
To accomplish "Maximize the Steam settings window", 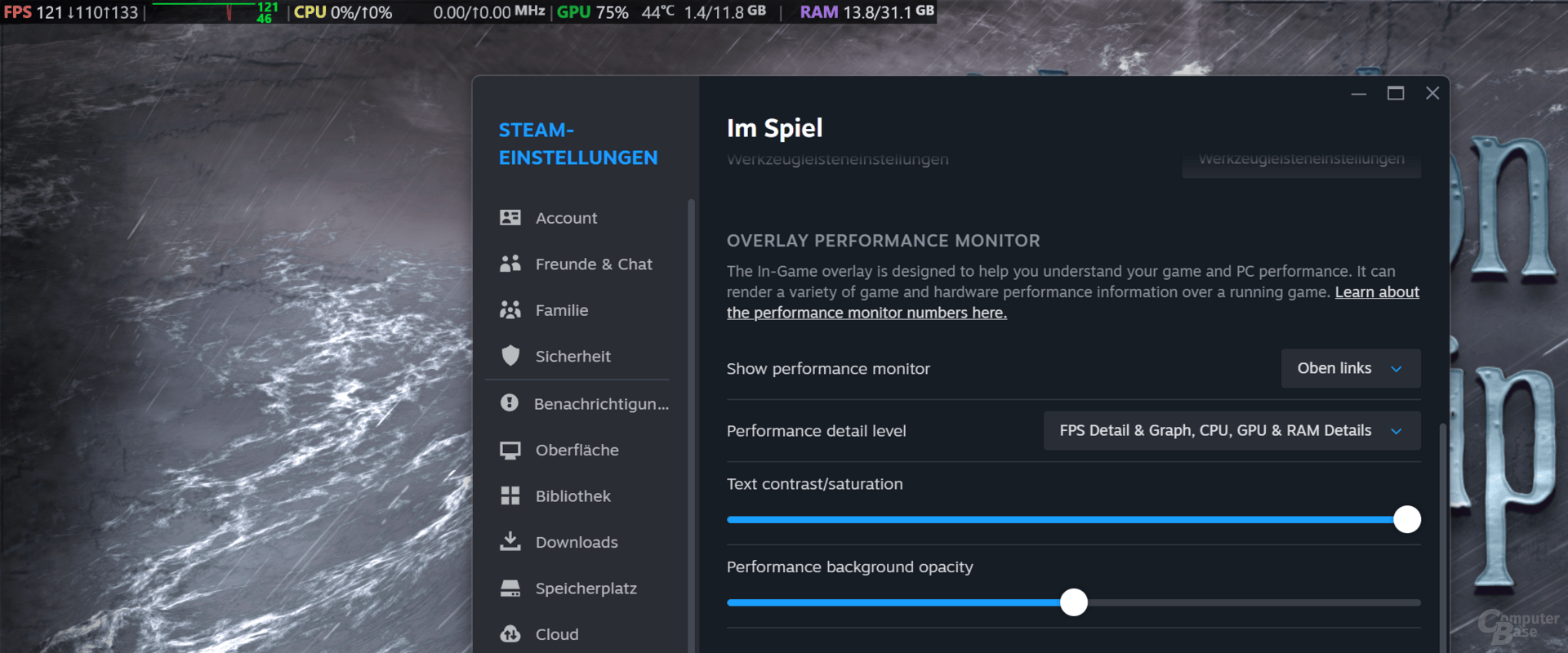I will point(1396,93).
